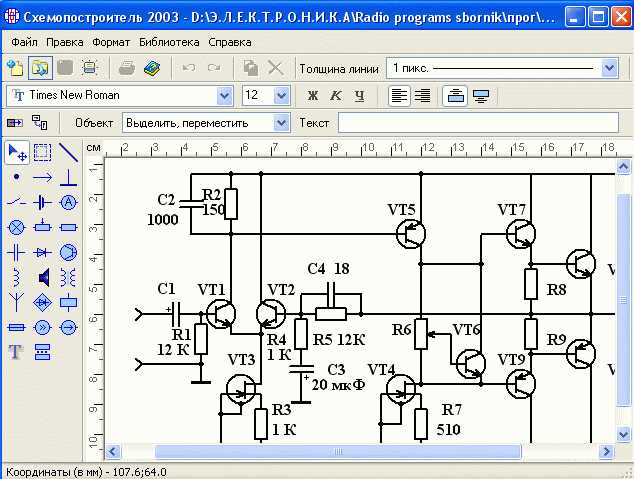Choose the transistor symbol tool
The width and height of the screenshot is (634, 479).
[x=69, y=252]
